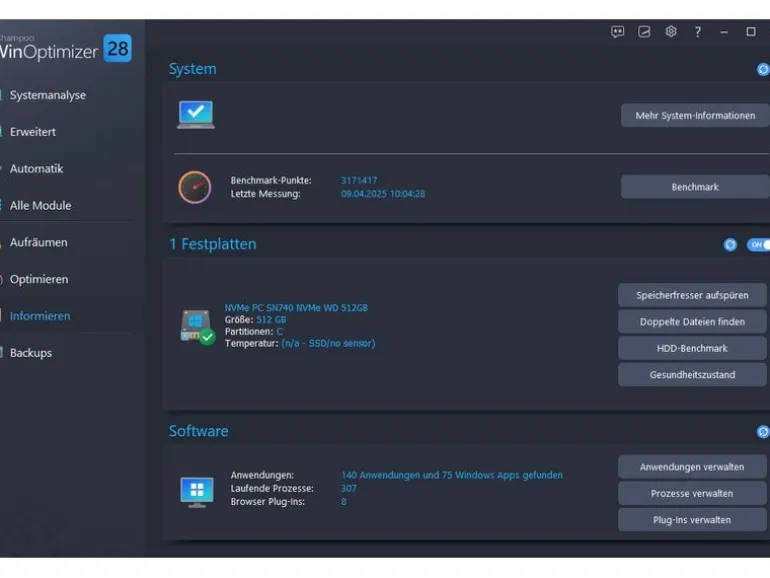Screen dimensions: 770x578
Task: Toggle the Festplatten ON switch
Action: coord(759,245)
